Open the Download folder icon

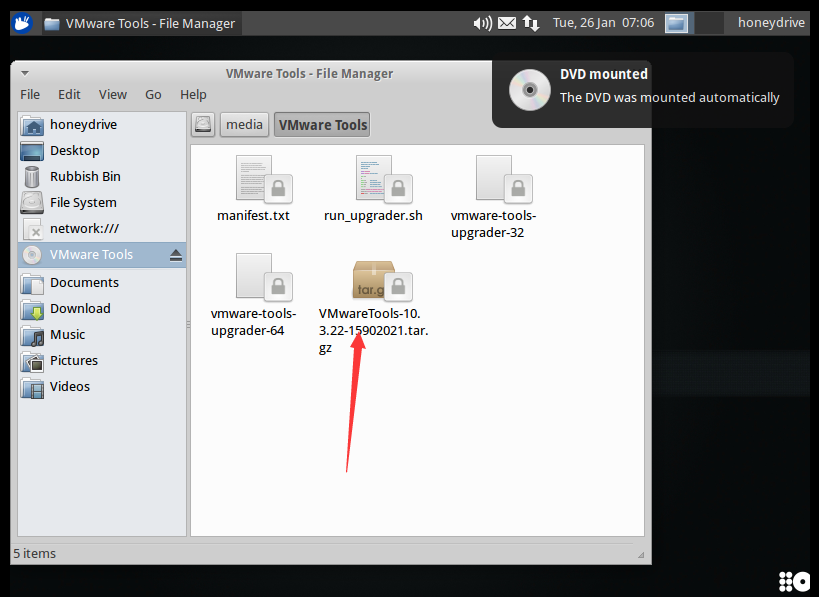[x=32, y=309]
